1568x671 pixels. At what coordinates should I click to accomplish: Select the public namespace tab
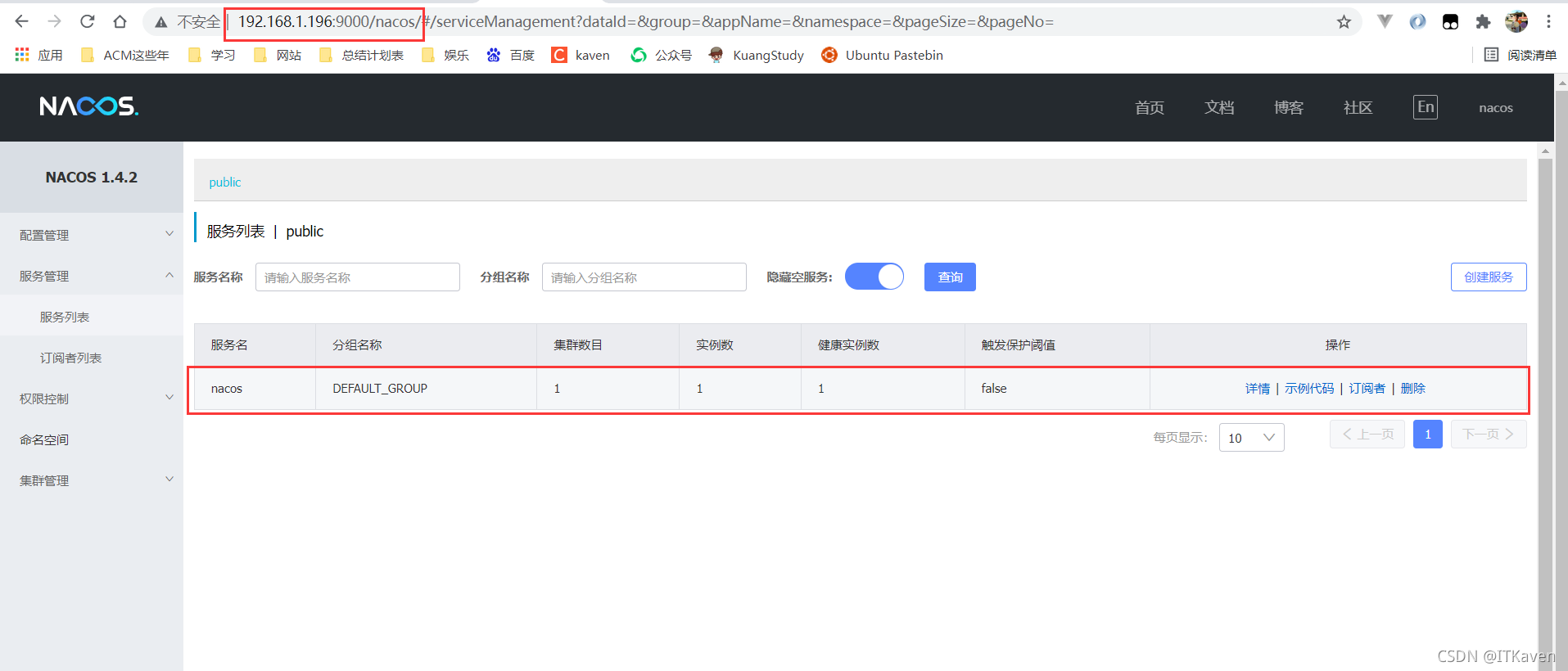point(225,182)
